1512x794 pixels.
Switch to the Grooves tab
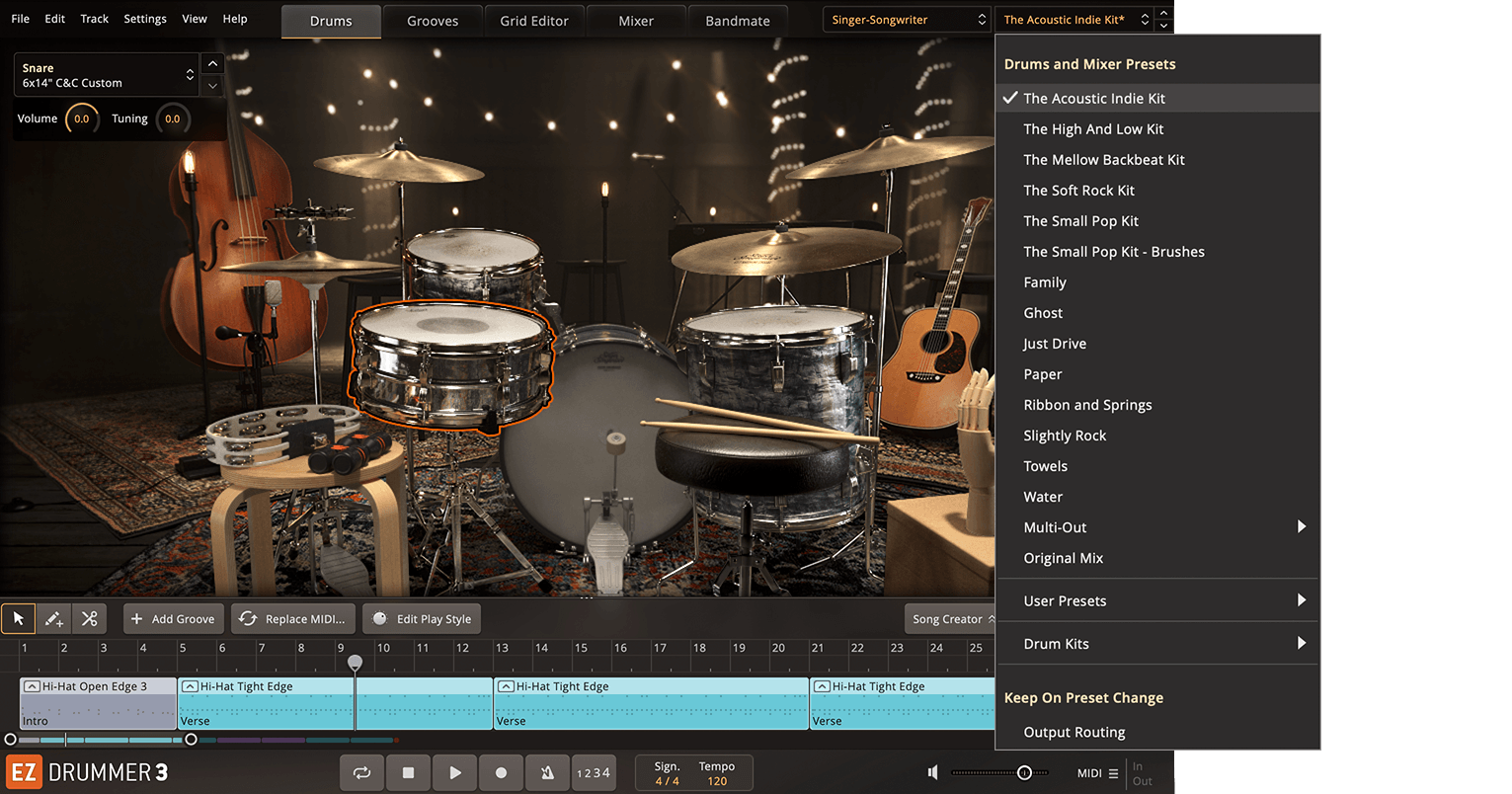433,21
